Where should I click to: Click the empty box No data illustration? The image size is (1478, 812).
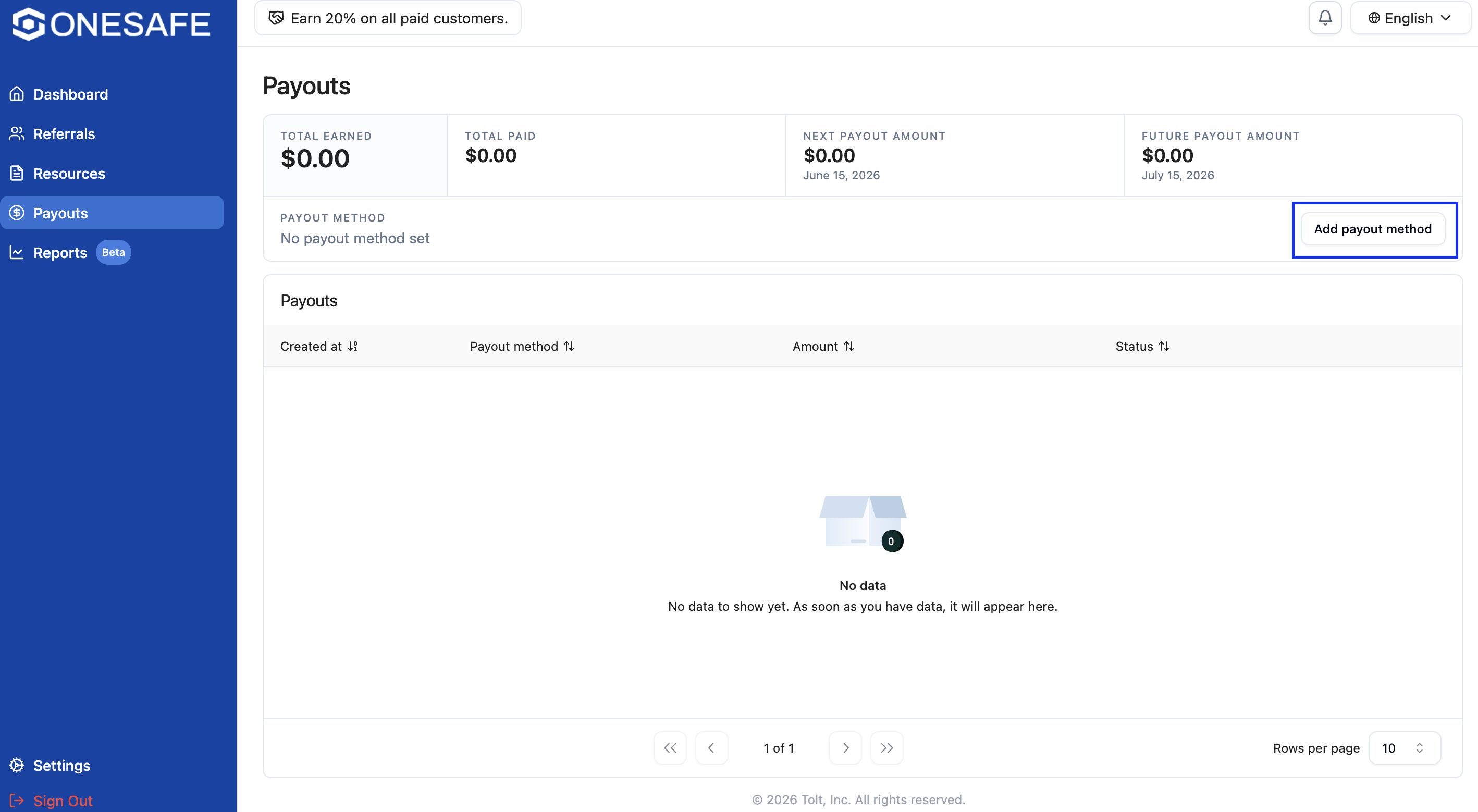[x=863, y=523]
